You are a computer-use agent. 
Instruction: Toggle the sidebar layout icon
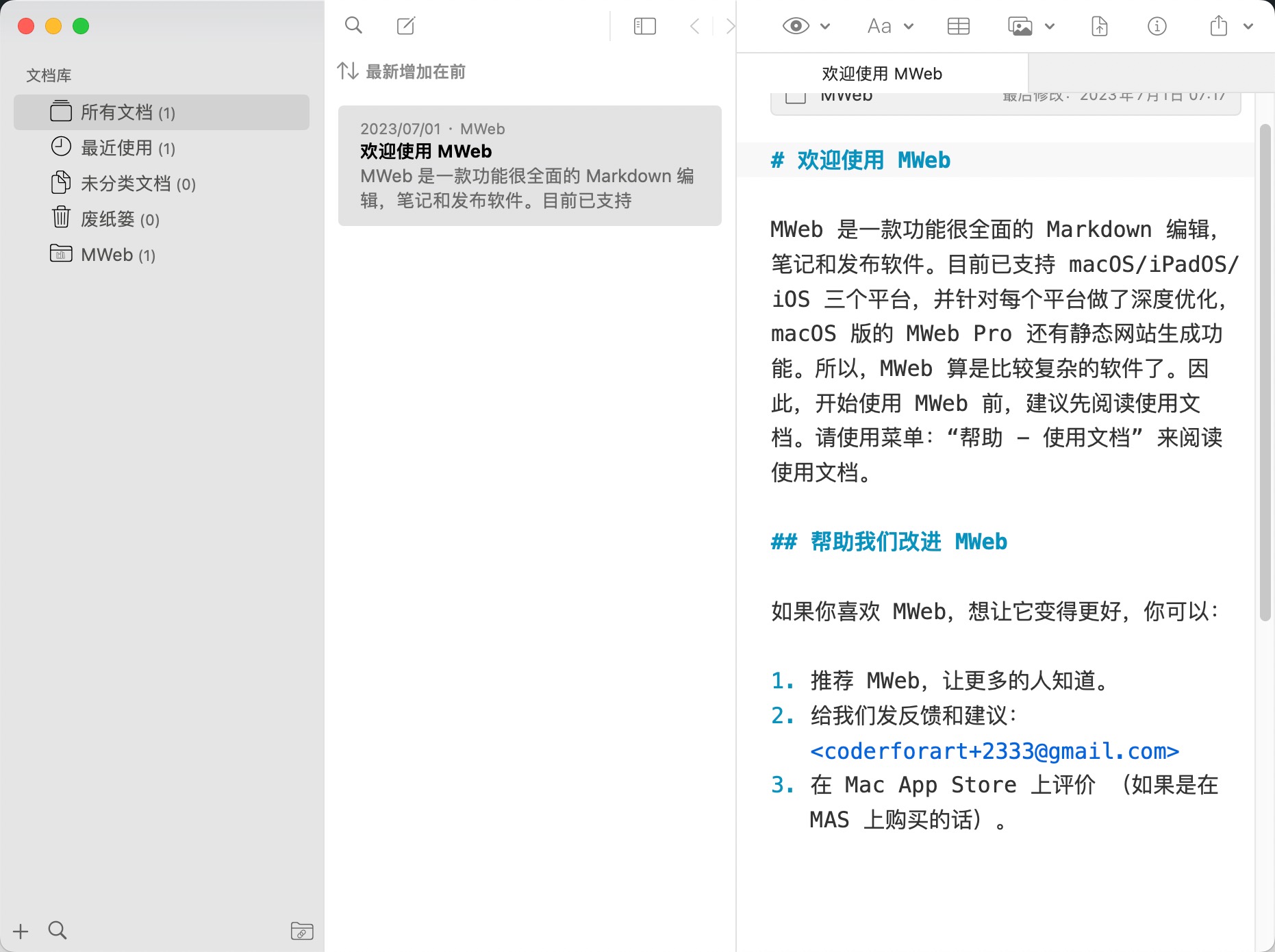645,26
